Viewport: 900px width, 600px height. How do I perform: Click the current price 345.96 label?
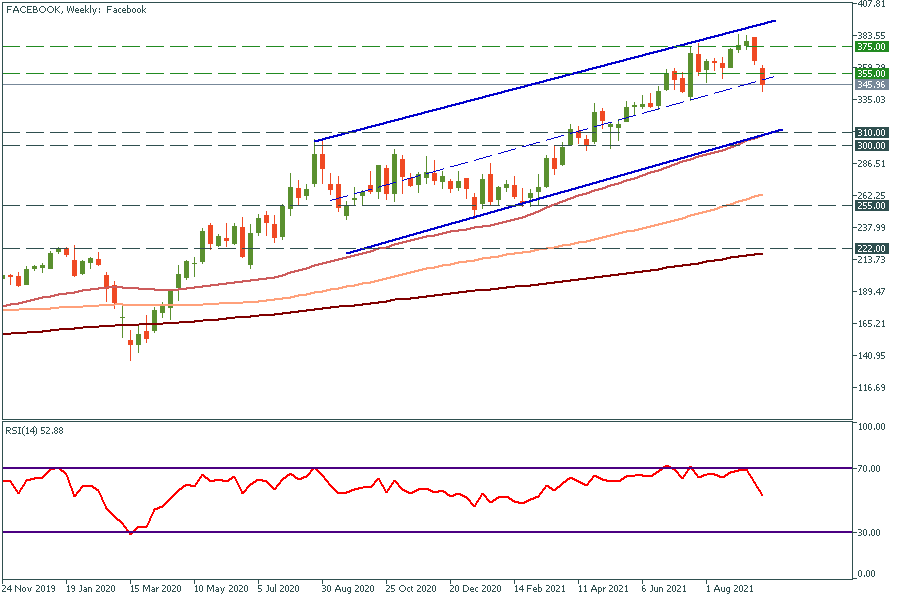pos(871,85)
